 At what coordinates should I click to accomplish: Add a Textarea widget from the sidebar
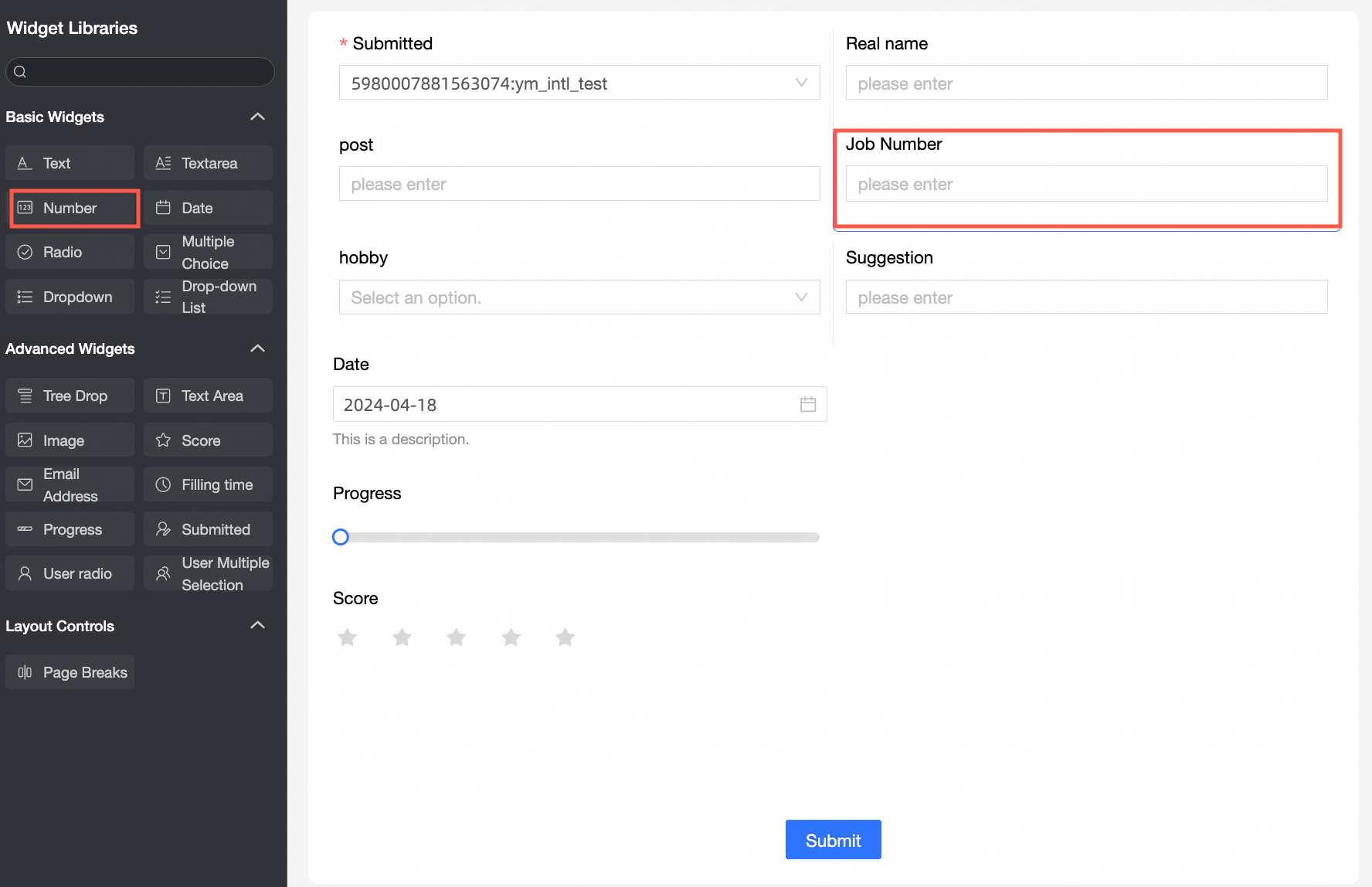(207, 162)
